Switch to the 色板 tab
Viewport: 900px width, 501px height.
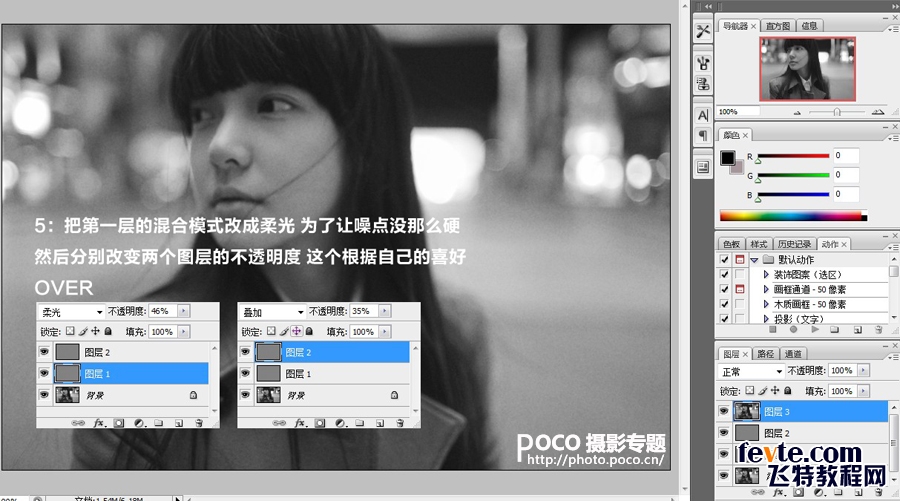731,244
